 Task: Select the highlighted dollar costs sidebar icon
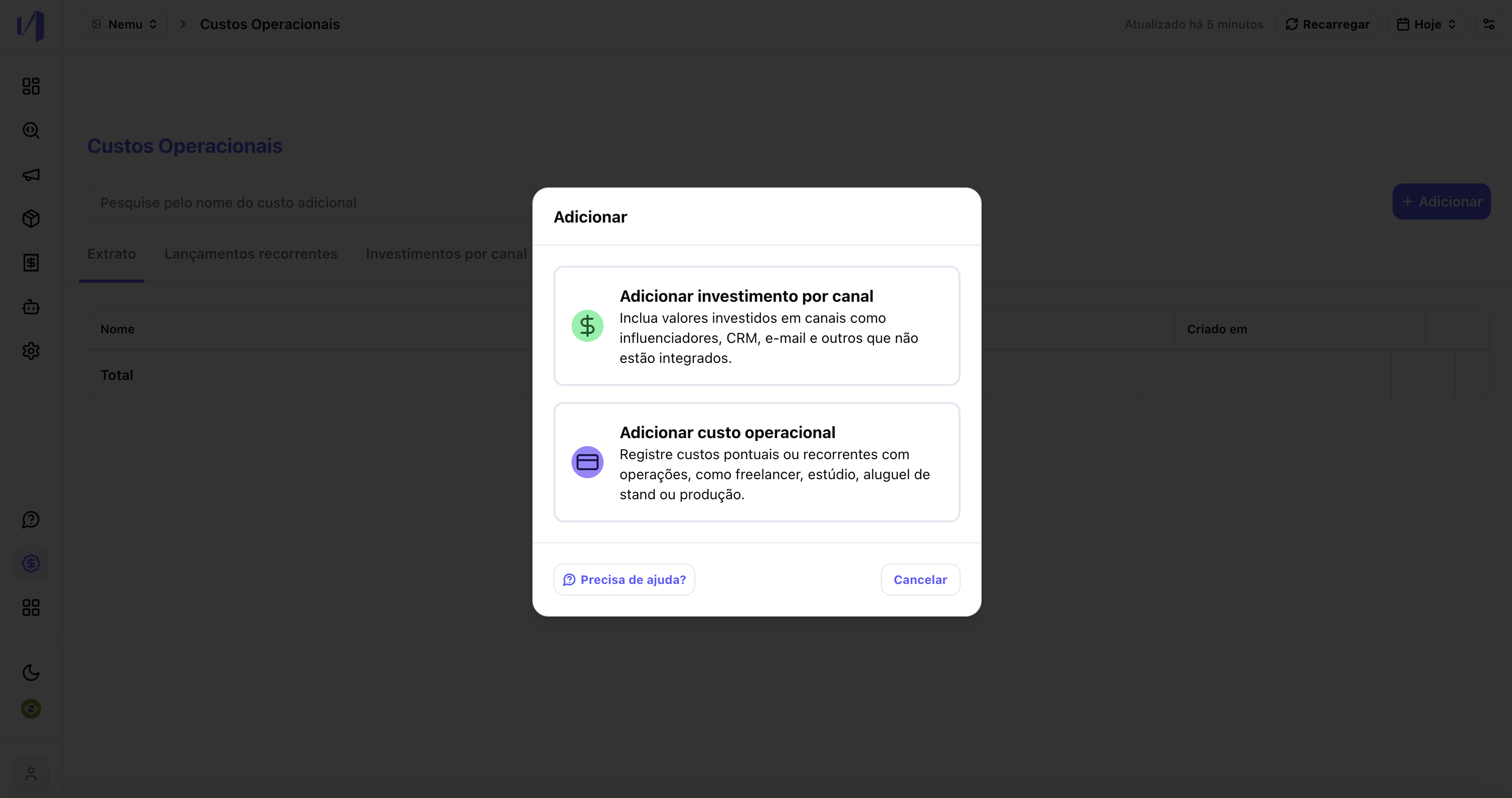point(31,563)
